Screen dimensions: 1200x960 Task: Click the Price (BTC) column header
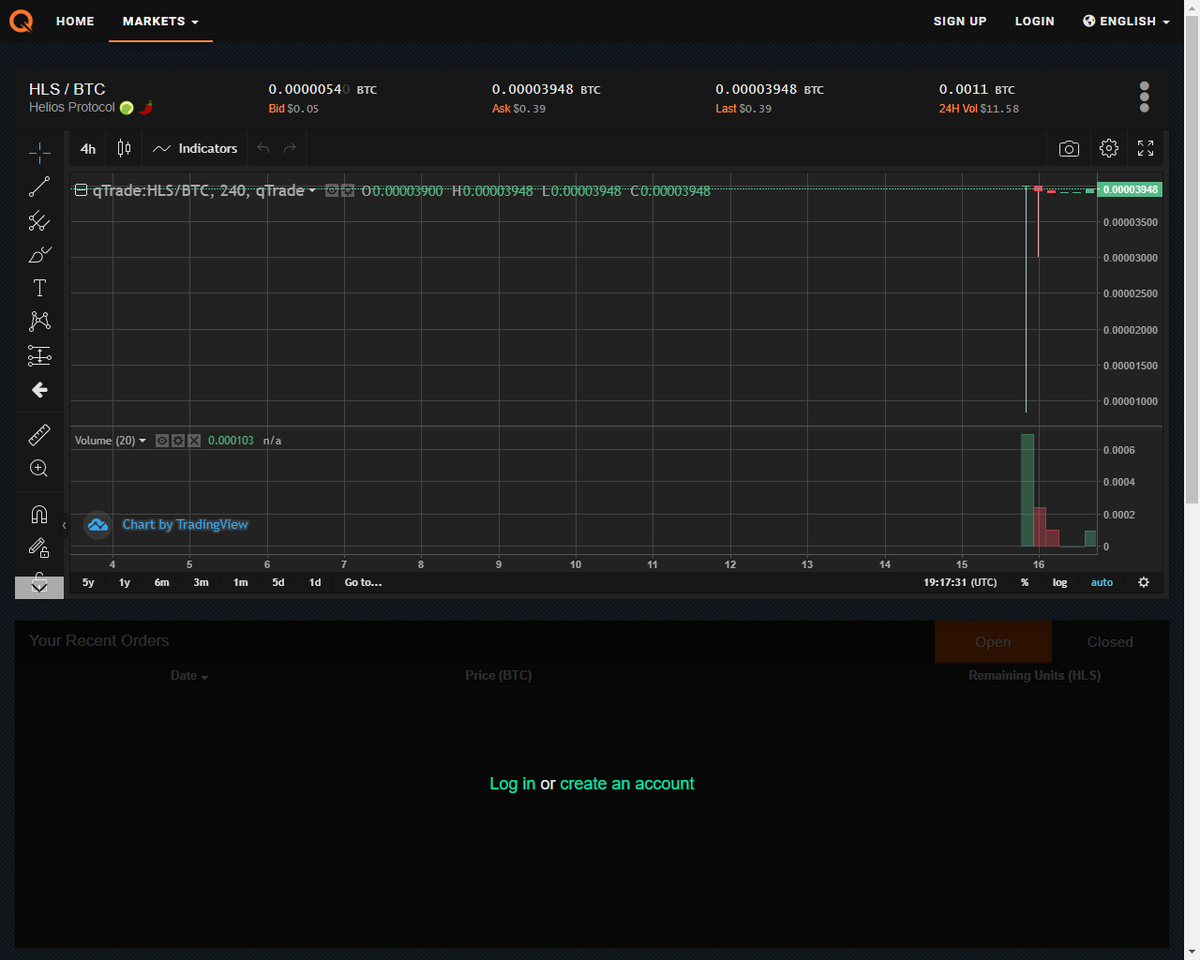[498, 676]
